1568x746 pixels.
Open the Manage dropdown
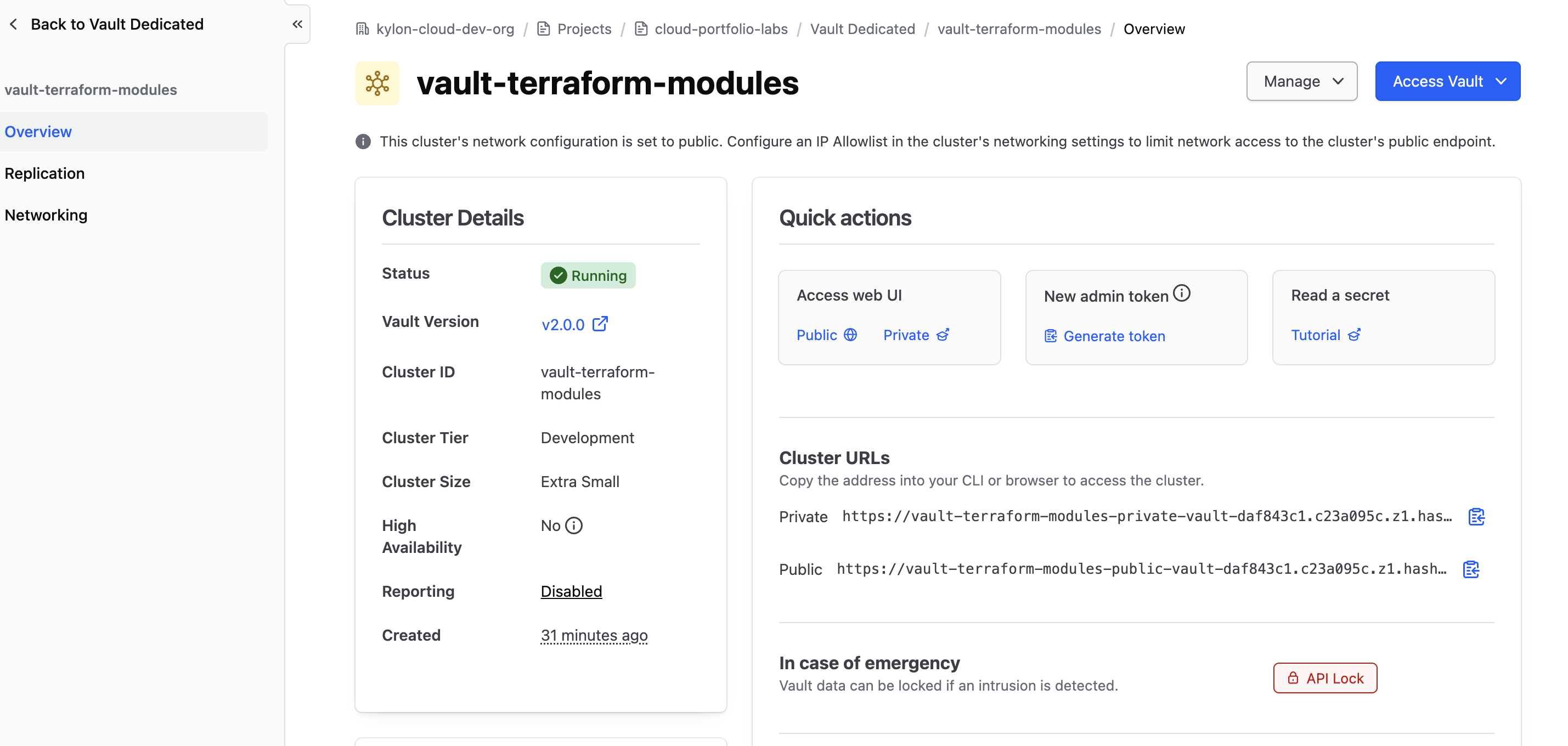1301,81
